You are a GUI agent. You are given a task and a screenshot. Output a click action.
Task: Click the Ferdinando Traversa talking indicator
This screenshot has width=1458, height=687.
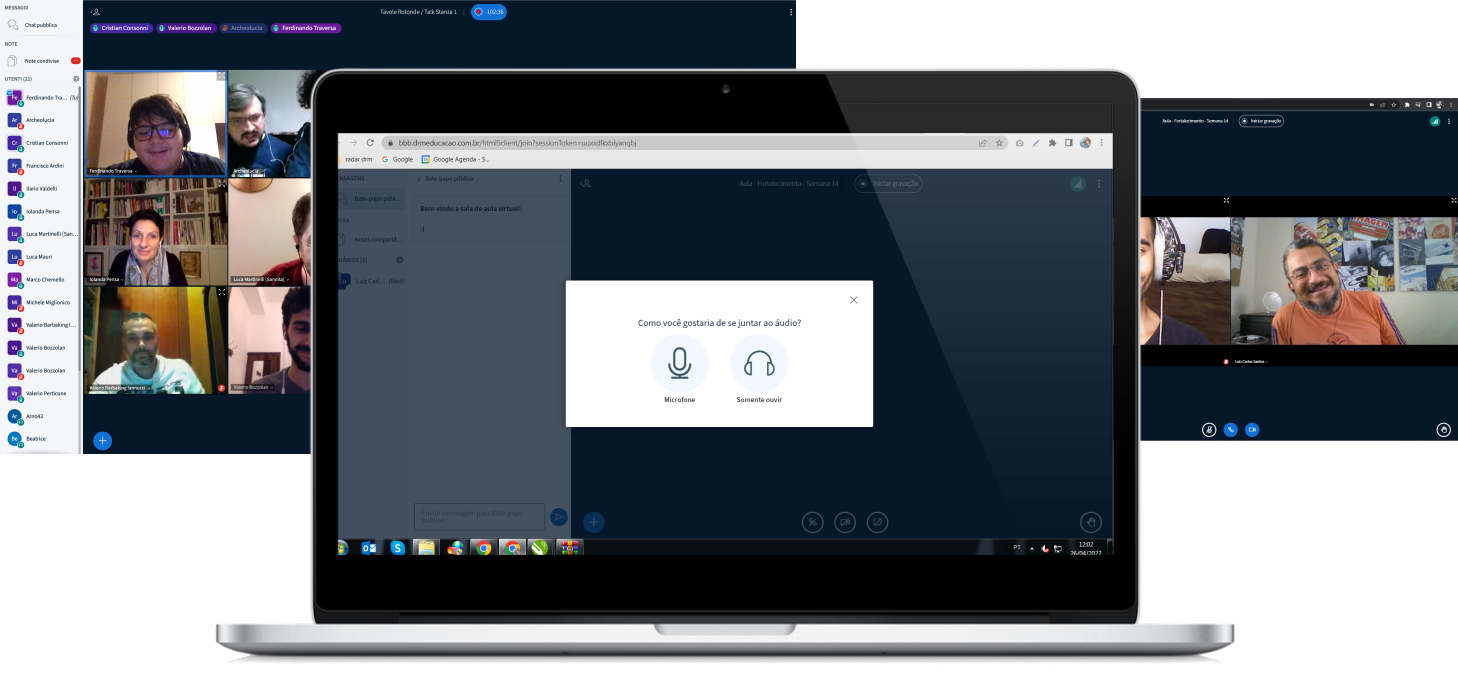click(305, 28)
